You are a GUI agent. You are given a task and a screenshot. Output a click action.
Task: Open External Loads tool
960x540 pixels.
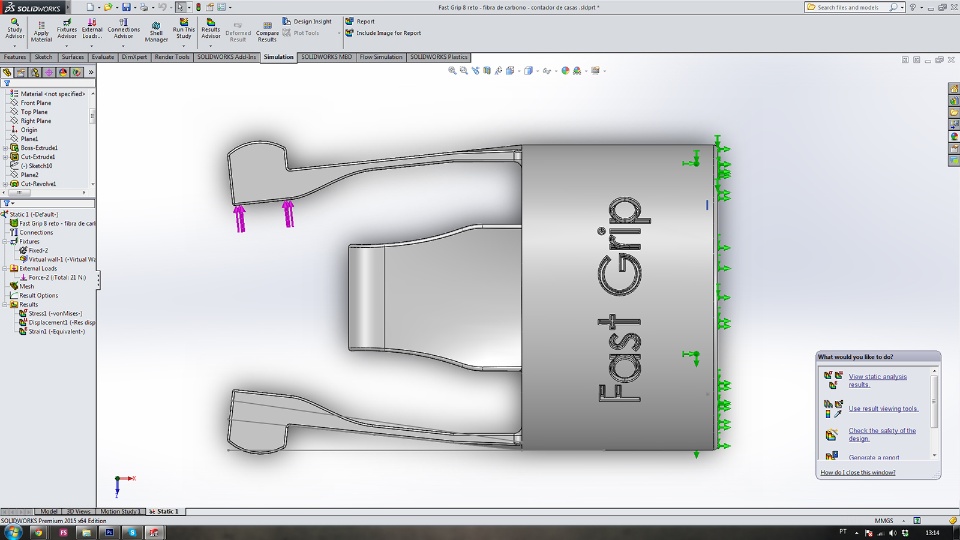tap(92, 29)
